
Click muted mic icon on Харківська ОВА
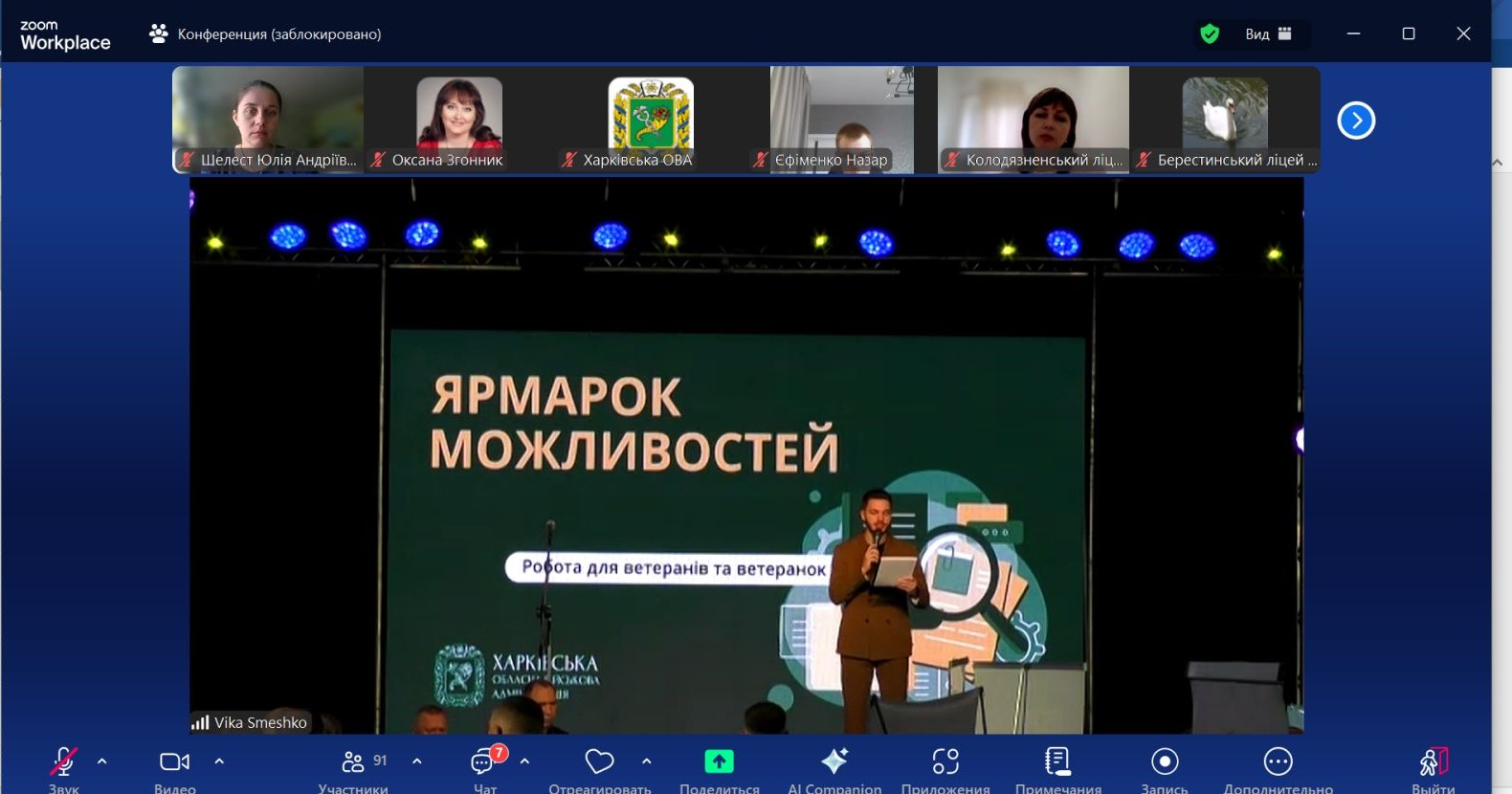point(569,160)
